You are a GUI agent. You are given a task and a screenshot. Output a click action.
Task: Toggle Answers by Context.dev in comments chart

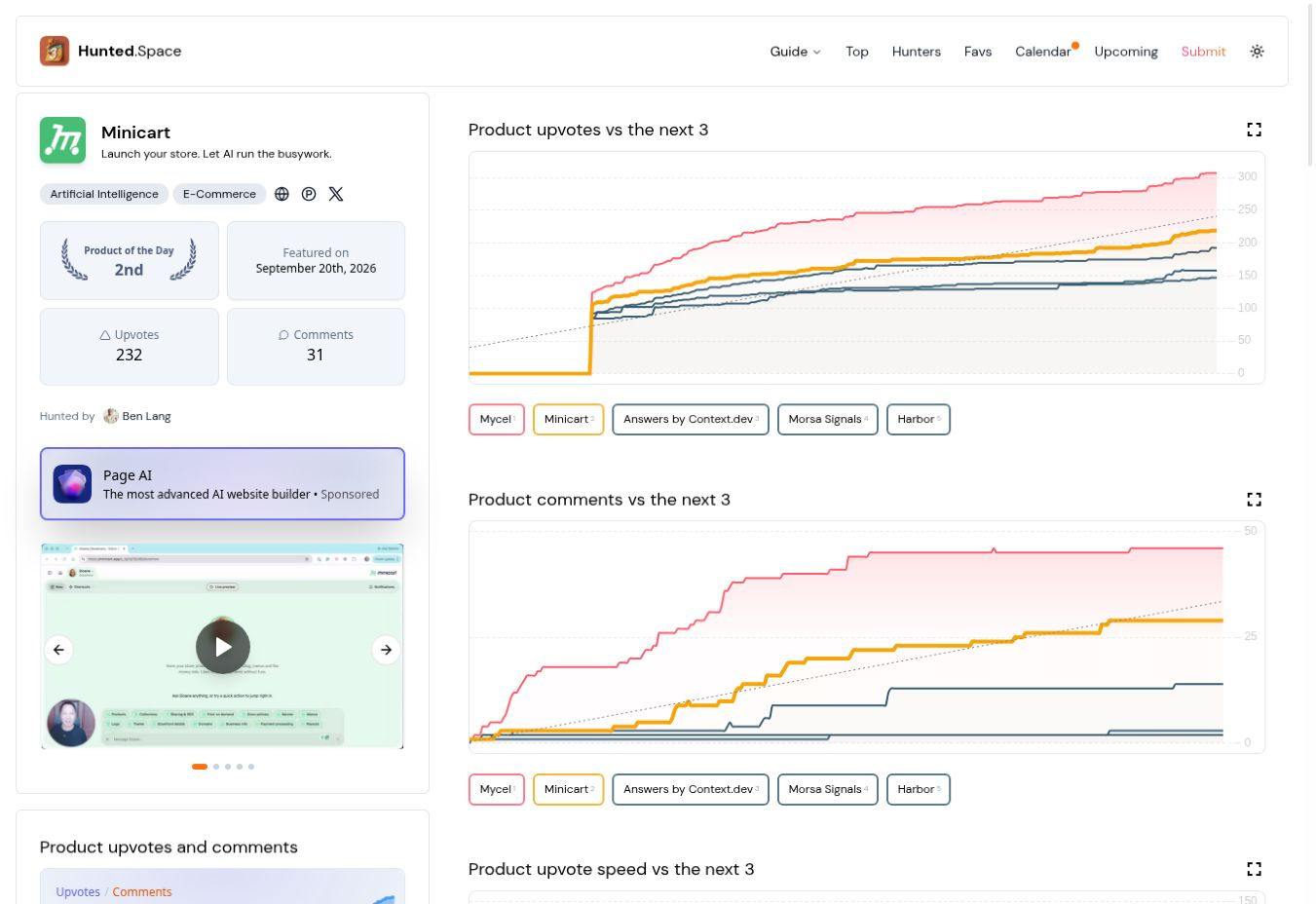coord(691,790)
